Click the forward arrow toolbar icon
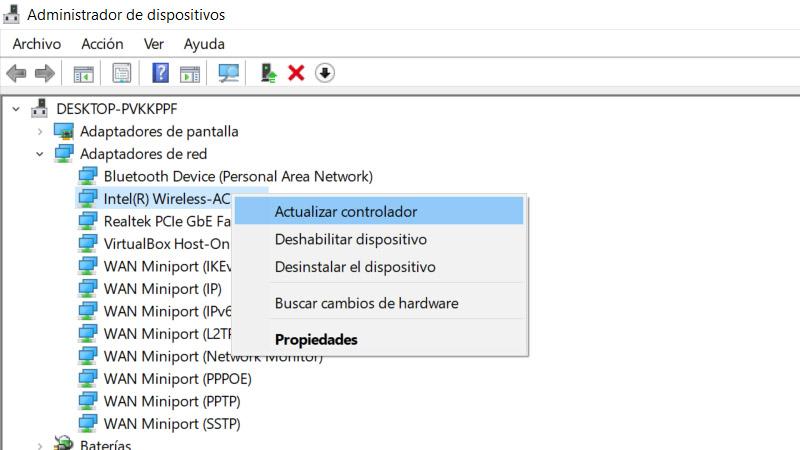800x450 pixels. click(44, 73)
